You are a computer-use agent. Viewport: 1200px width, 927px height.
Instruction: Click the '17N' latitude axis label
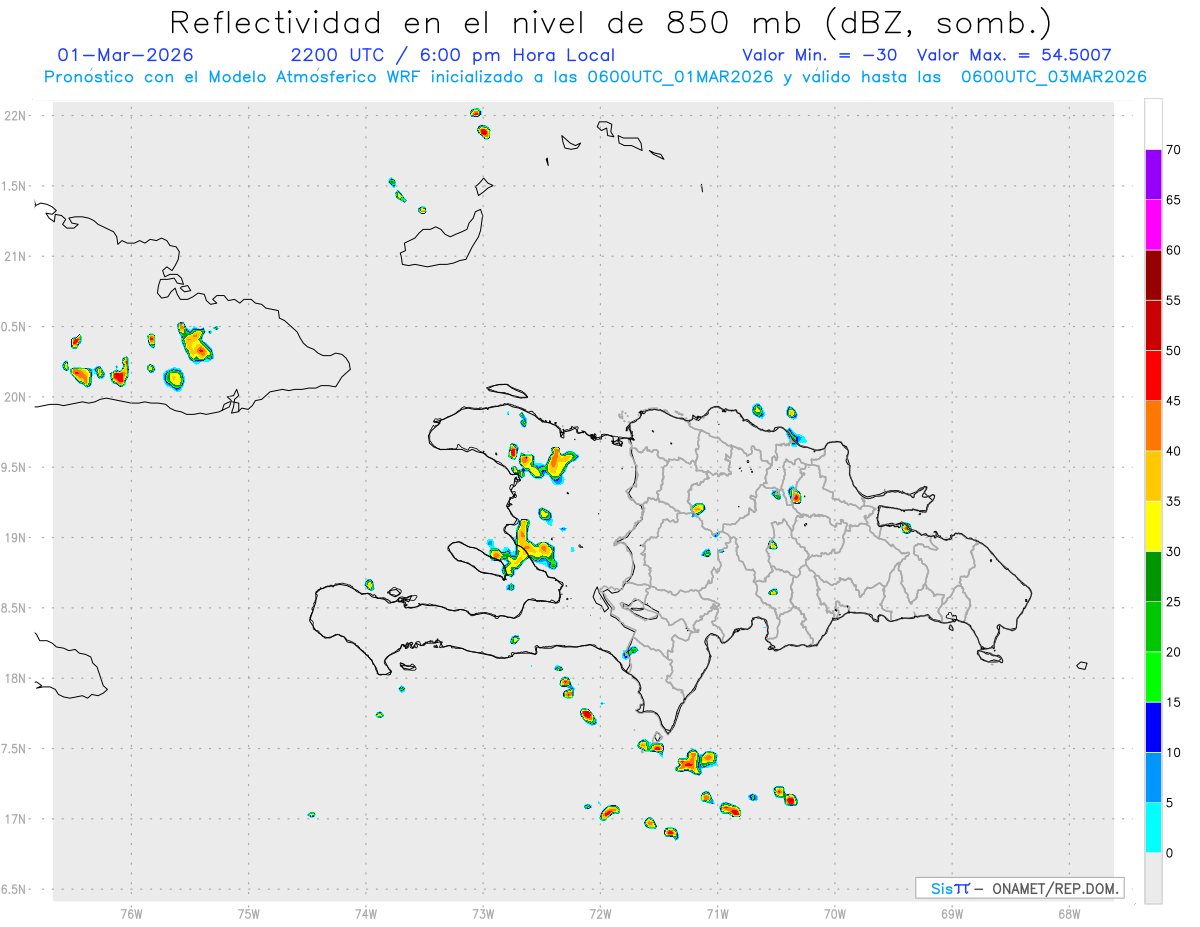coord(17,819)
